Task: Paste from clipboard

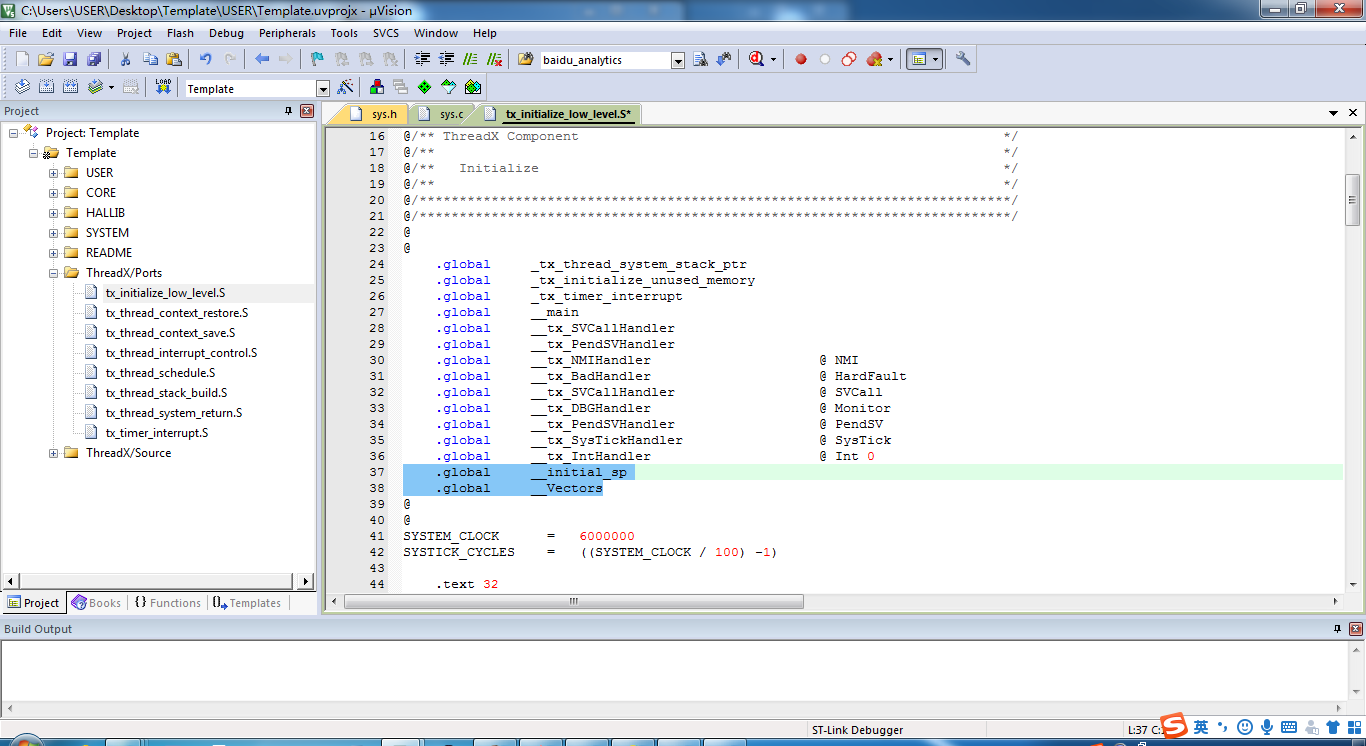Action: 174,60
